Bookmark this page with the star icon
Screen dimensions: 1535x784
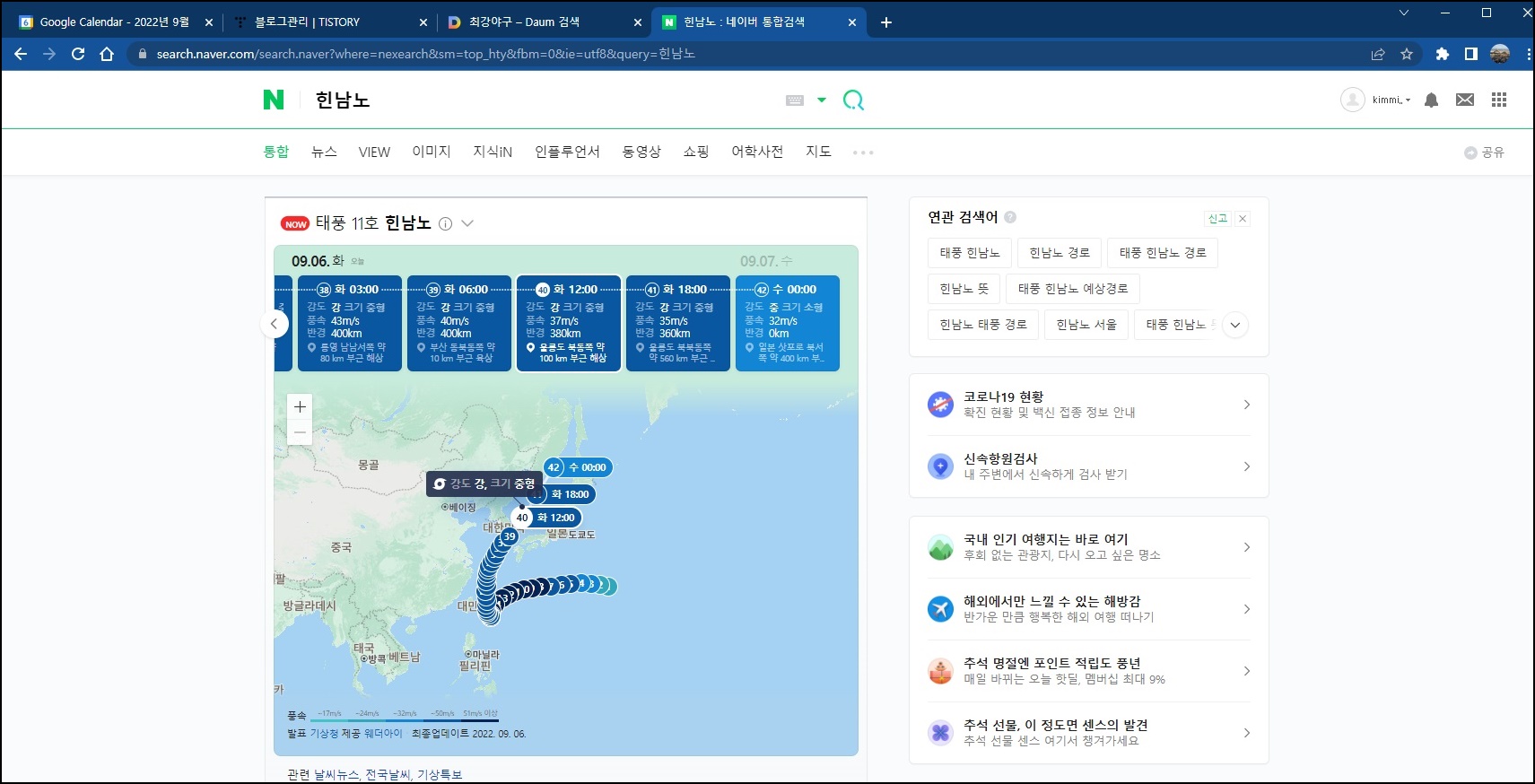pyautogui.click(x=1407, y=54)
